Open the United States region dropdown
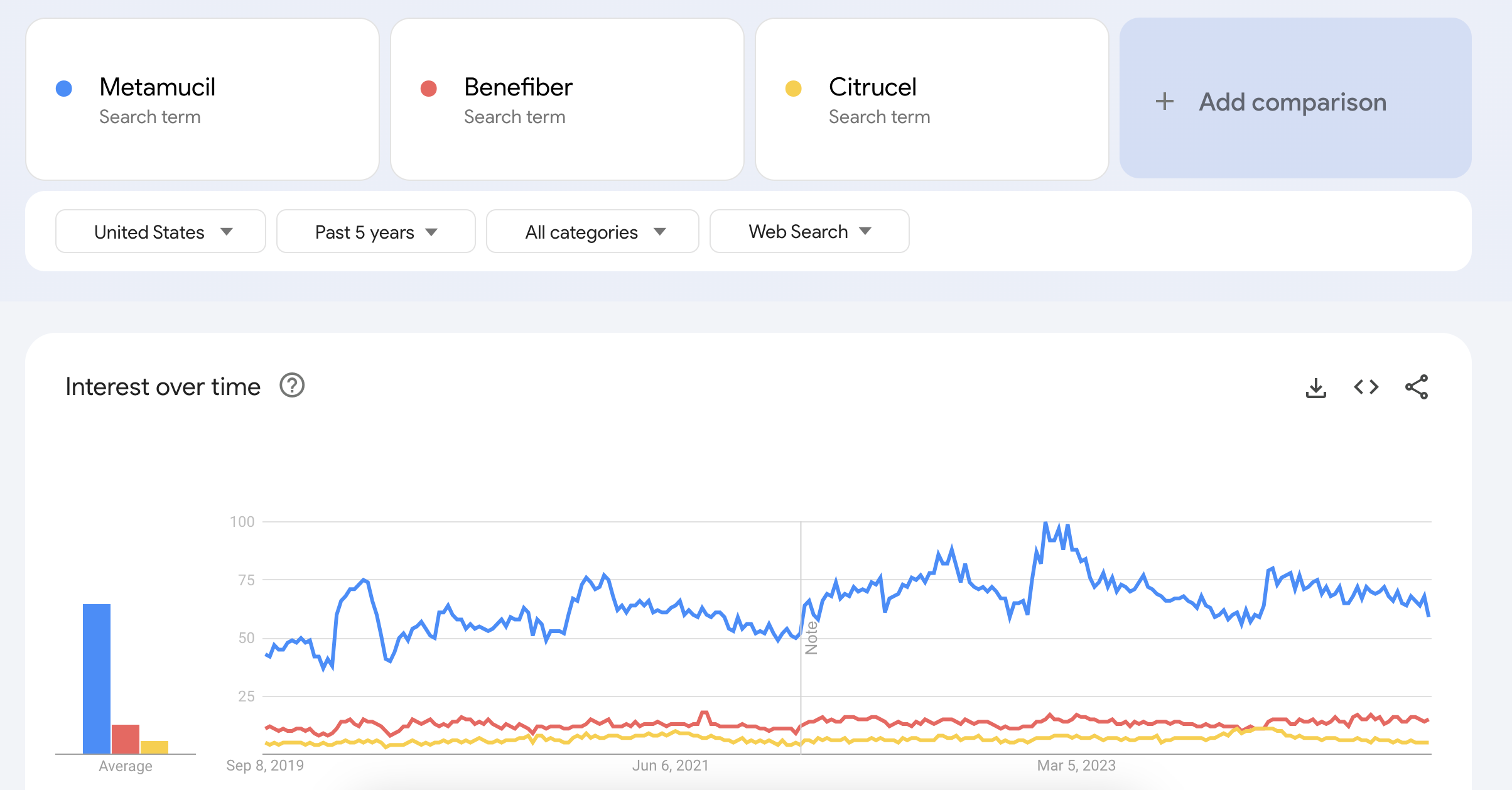This screenshot has height=790, width=1512. click(x=161, y=232)
